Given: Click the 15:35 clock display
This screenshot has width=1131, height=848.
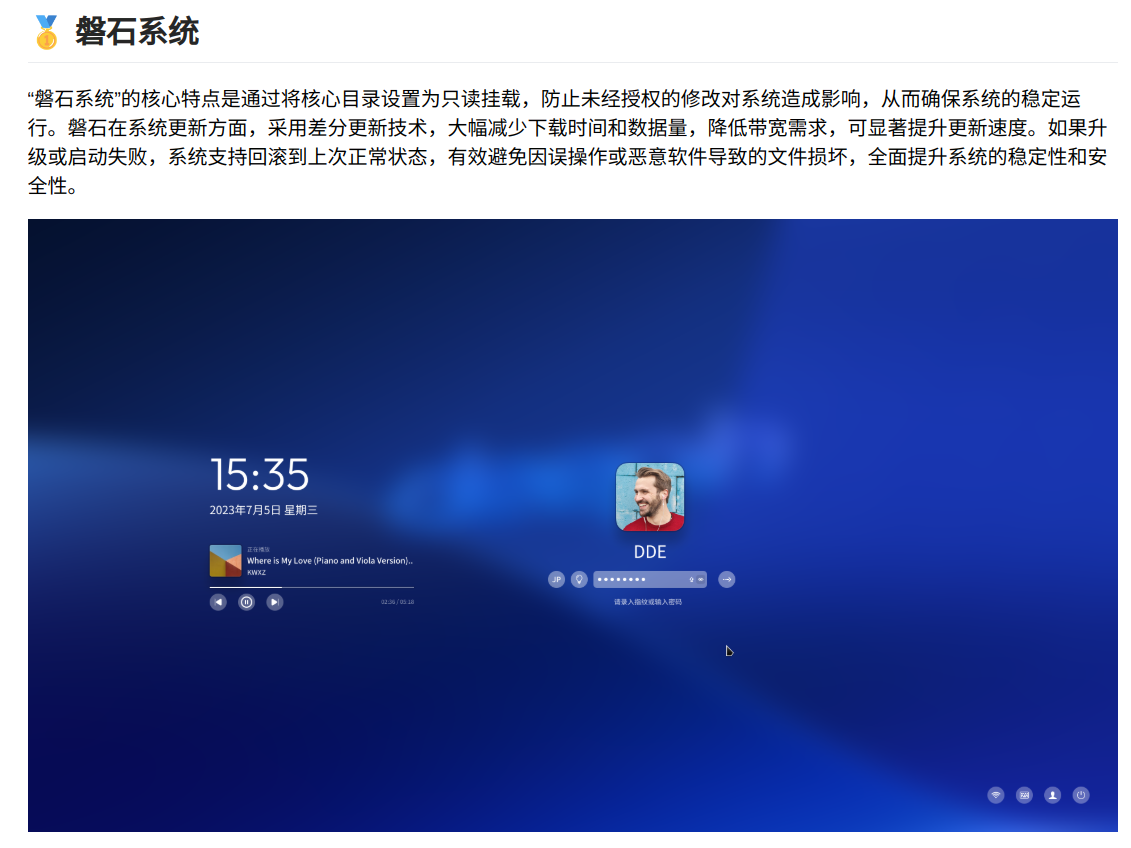Looking at the screenshot, I should 260,475.
